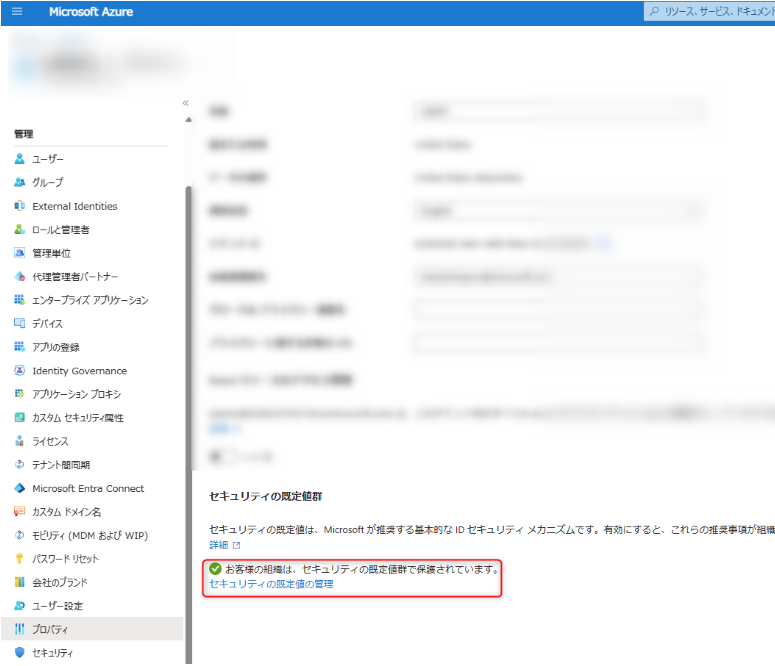Screen dimensions: 775x666
Task: Collapse the sidebar with the double chevron
Action: coord(185,103)
